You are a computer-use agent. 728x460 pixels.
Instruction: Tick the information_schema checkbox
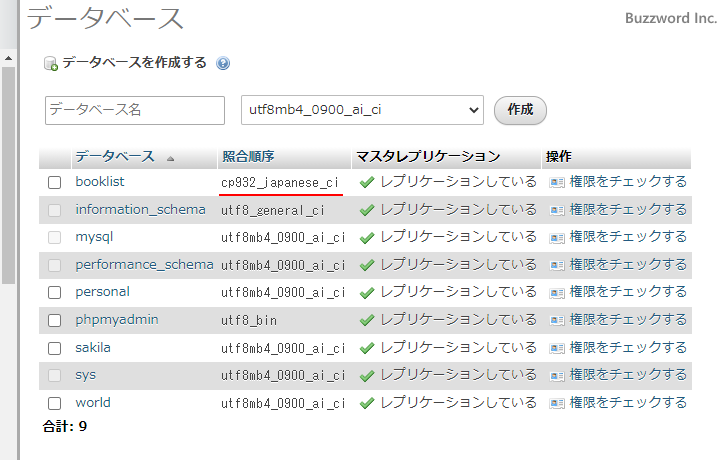(x=54, y=210)
